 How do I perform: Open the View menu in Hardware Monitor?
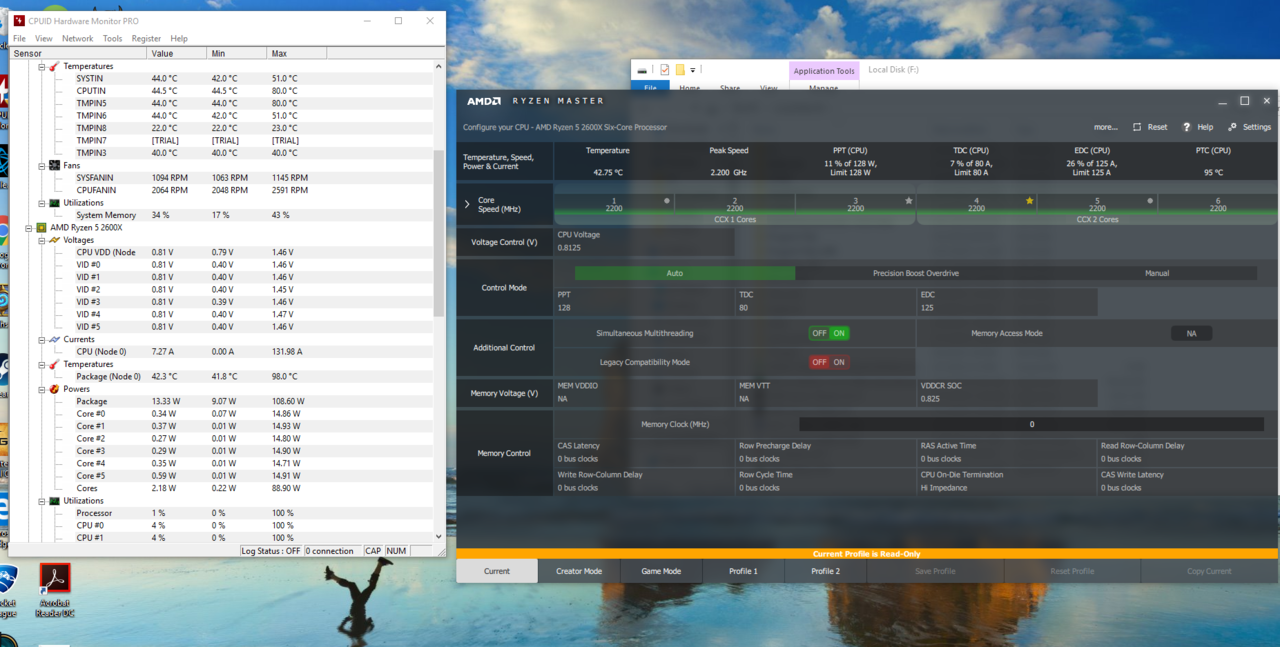pos(44,39)
